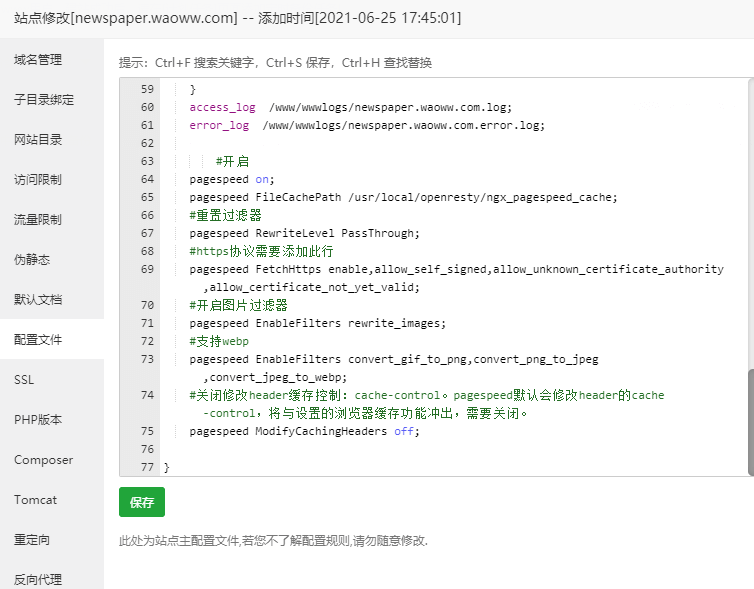Click 'on' value after pagespeed
Viewport: 754px width, 589px height.
click(x=262, y=179)
